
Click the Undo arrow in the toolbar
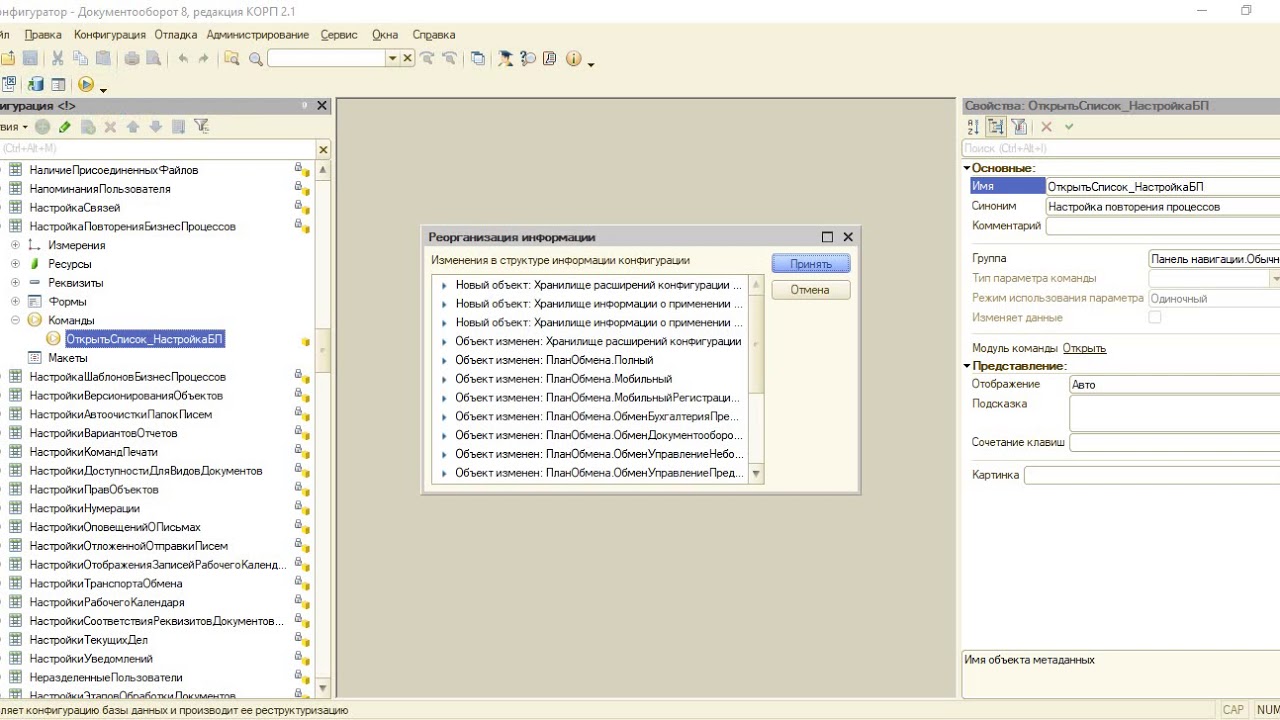[183, 59]
